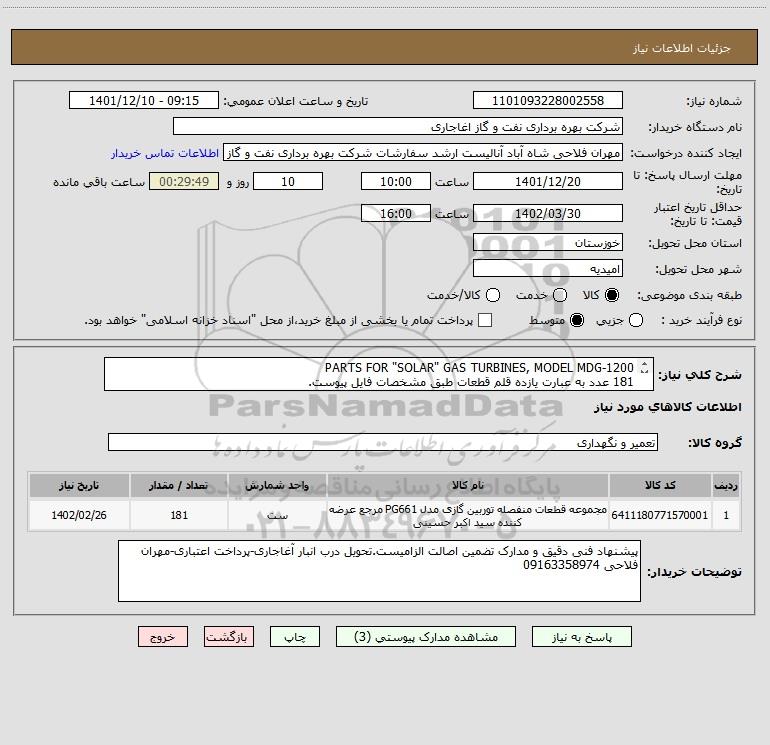The height and width of the screenshot is (745, 770).
Task: Click the quantity cell 181
Action: point(179,515)
